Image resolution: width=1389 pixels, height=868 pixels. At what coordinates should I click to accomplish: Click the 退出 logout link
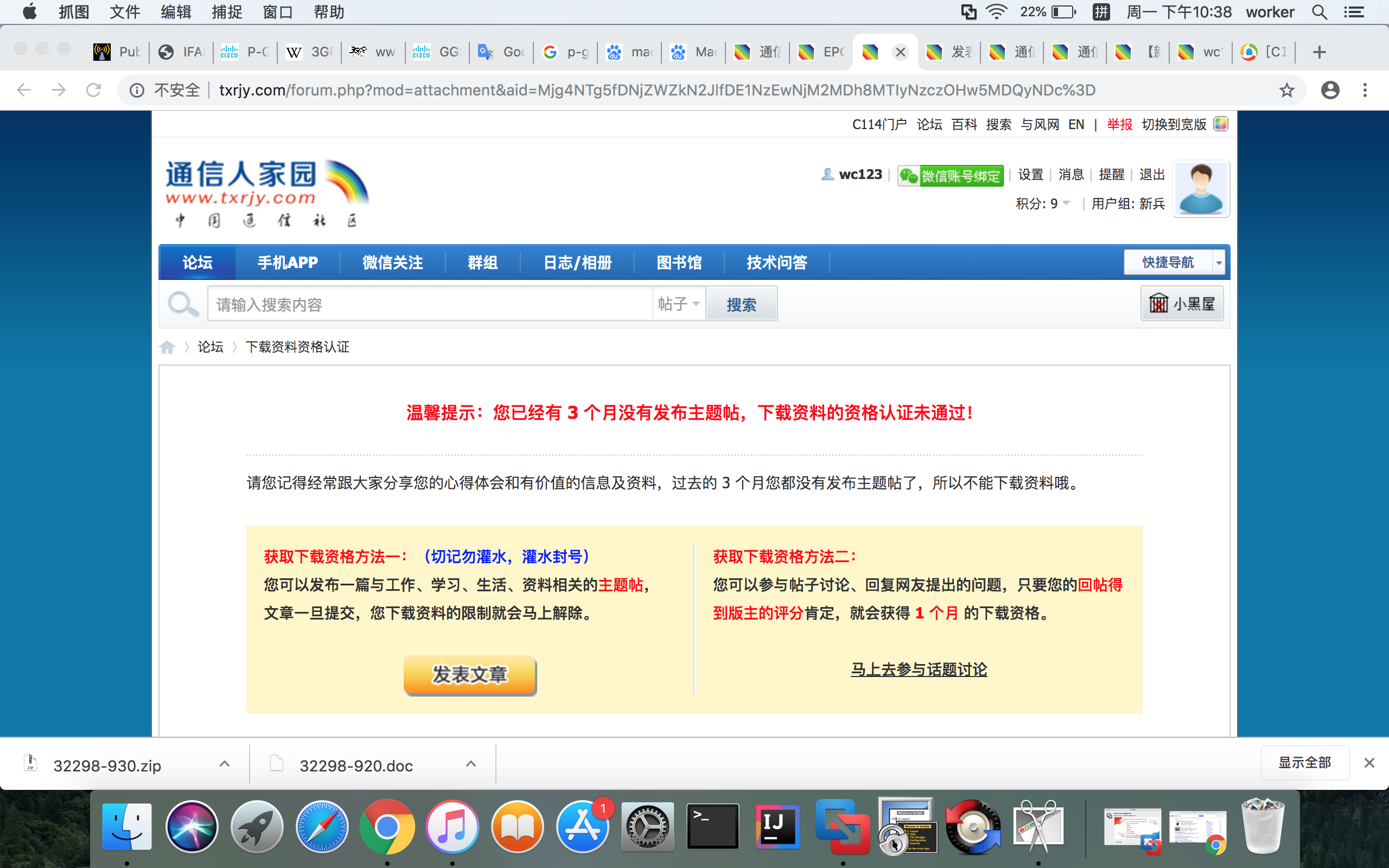pyautogui.click(x=1152, y=175)
